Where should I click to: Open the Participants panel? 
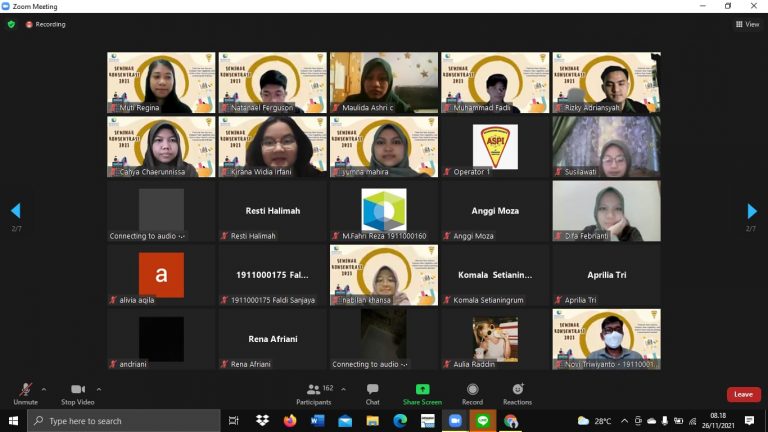tap(314, 394)
